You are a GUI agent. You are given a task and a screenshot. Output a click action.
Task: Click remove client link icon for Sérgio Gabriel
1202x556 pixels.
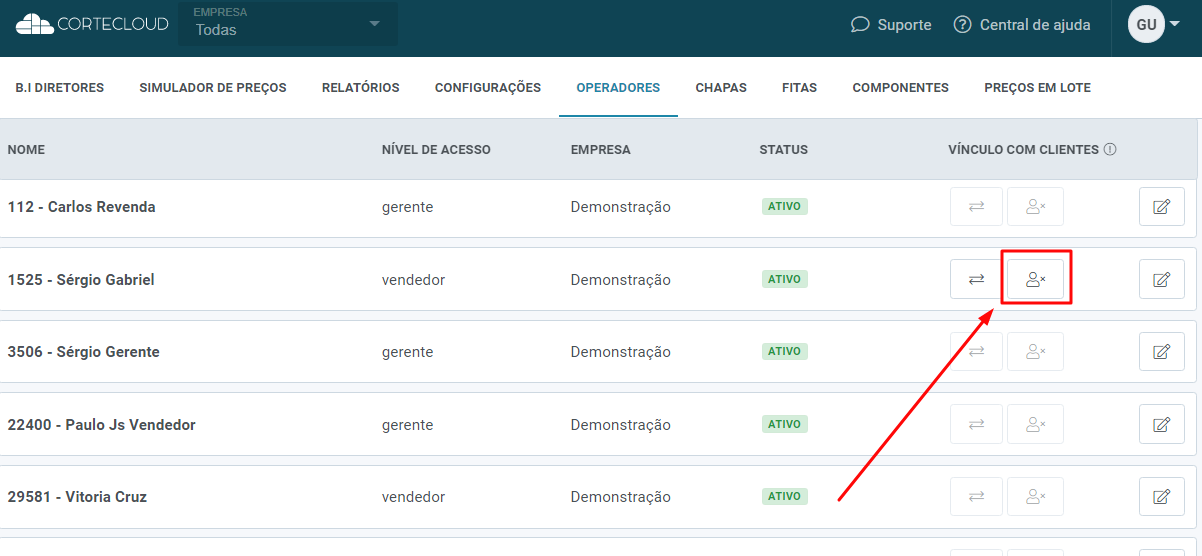click(x=1035, y=279)
